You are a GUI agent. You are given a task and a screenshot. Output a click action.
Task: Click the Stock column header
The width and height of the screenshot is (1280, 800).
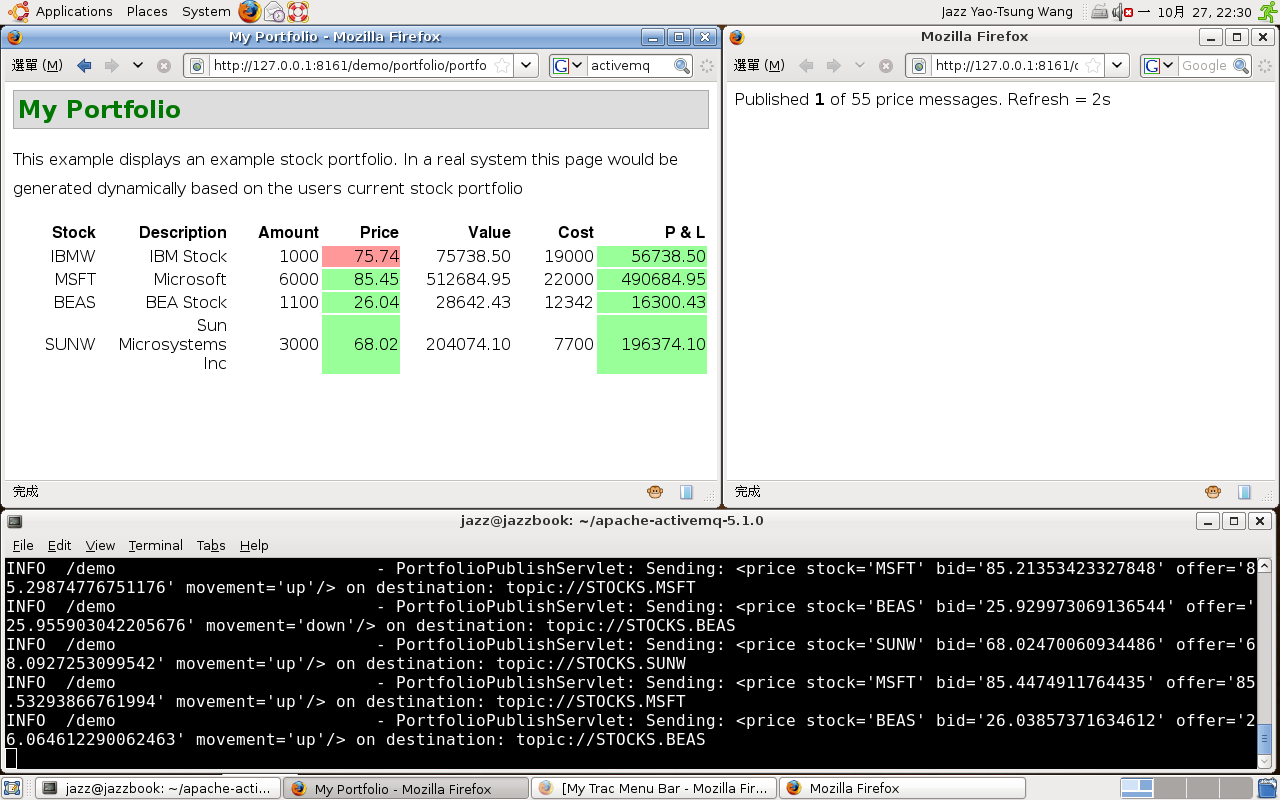click(x=74, y=232)
